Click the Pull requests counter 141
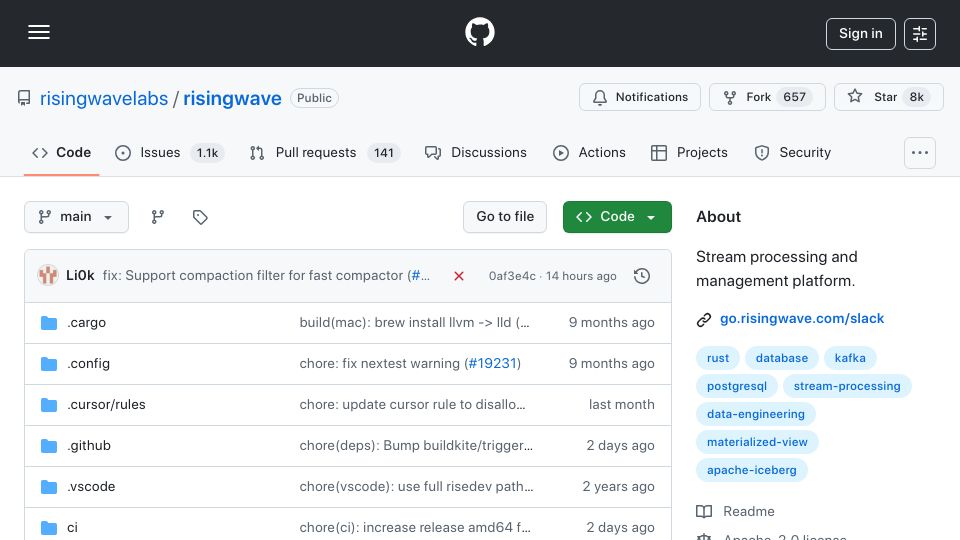 (384, 153)
